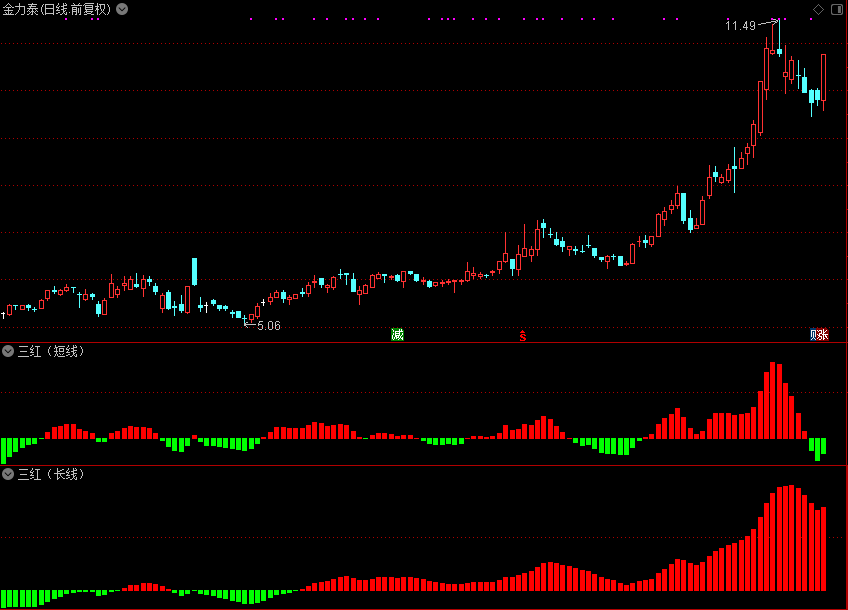This screenshot has width=848, height=610.
Task: Click the red $ marker on the time axis
Action: pos(522,335)
